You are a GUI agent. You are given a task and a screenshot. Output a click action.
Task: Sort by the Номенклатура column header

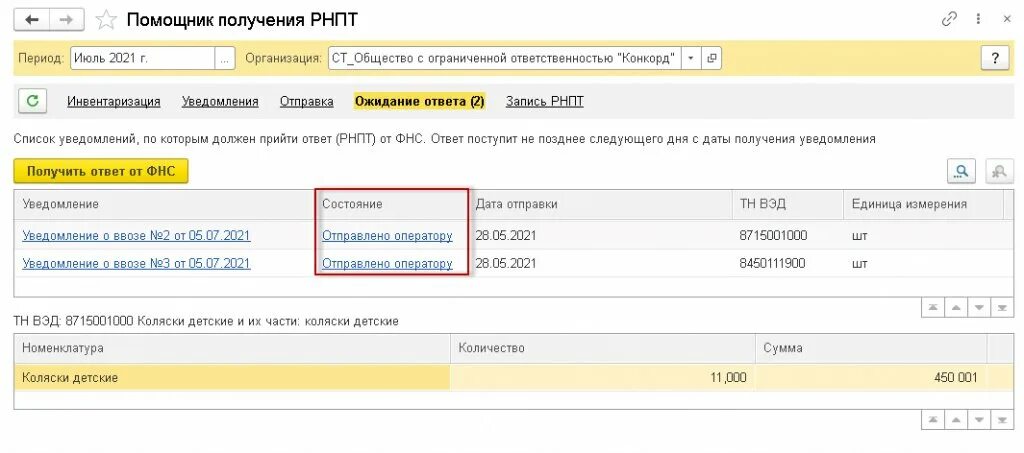(x=232, y=349)
